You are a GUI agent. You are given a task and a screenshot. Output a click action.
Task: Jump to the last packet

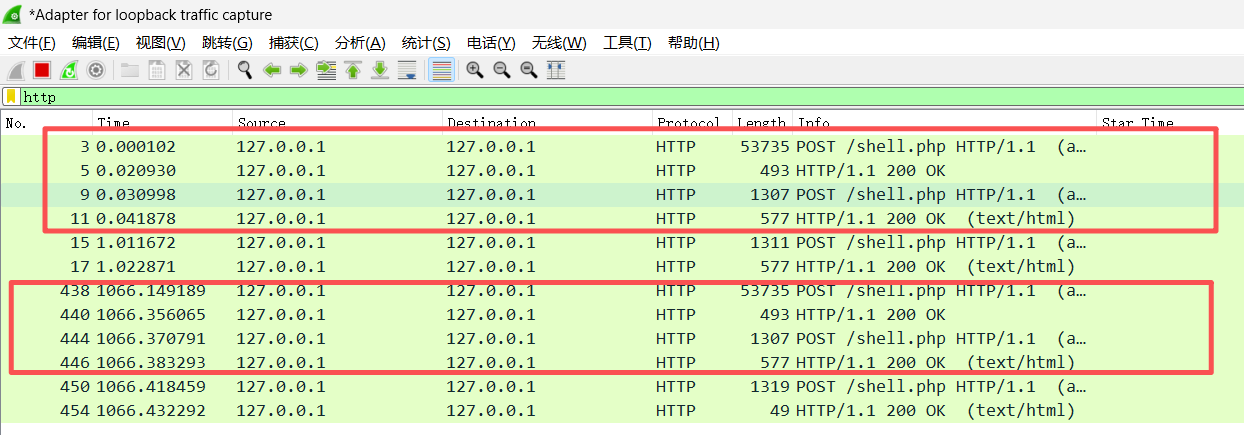(x=380, y=70)
